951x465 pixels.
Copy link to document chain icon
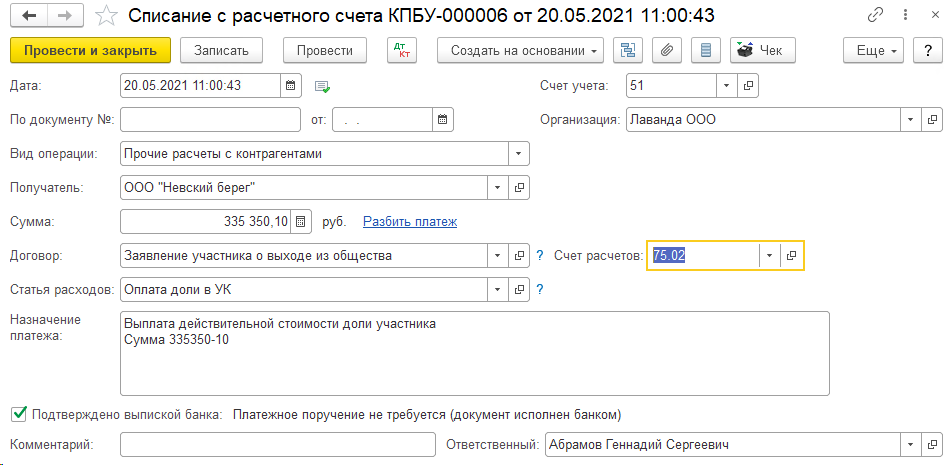(875, 16)
